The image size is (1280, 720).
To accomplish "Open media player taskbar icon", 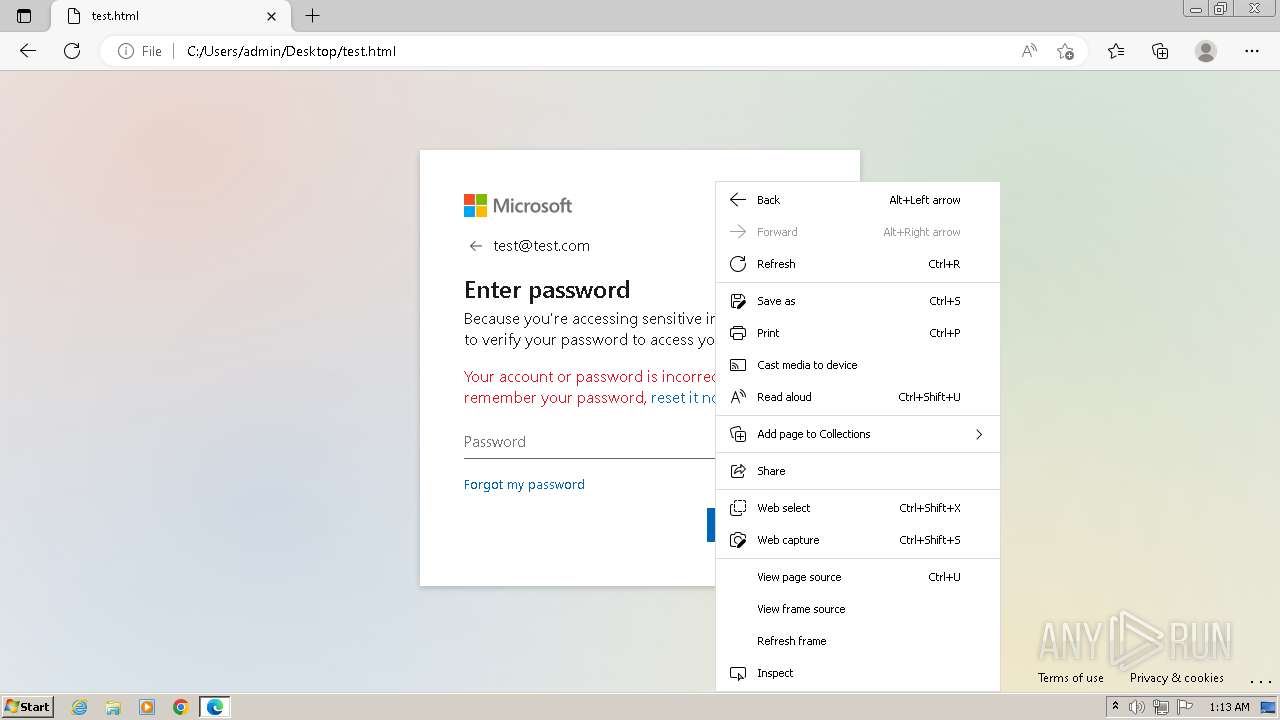I will tap(147, 707).
